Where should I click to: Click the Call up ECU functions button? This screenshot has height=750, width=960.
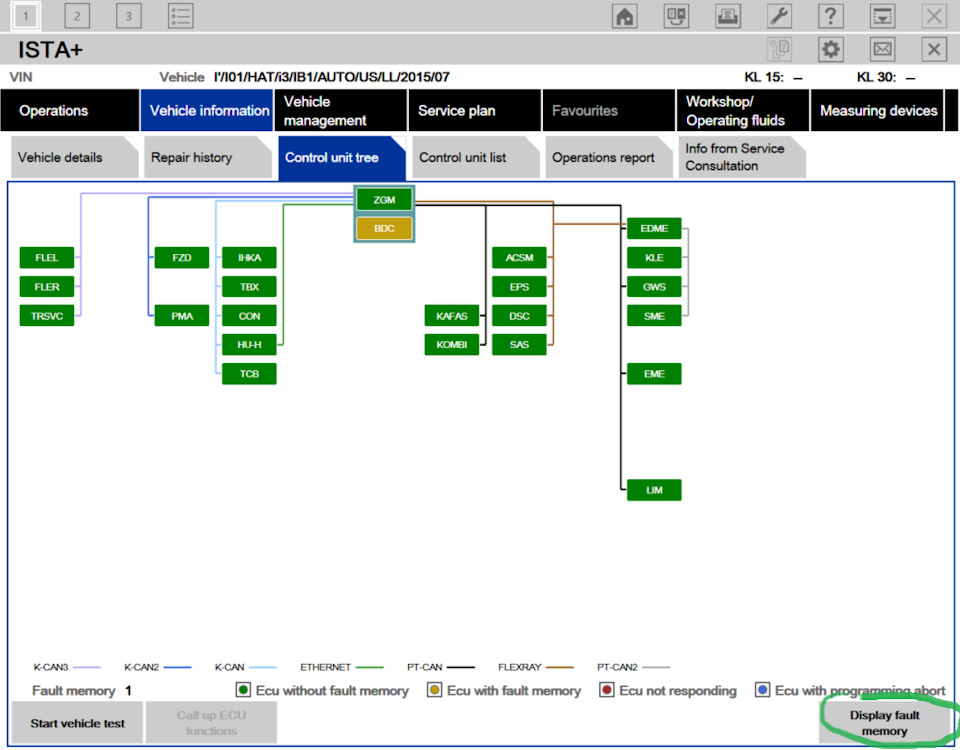[211, 723]
